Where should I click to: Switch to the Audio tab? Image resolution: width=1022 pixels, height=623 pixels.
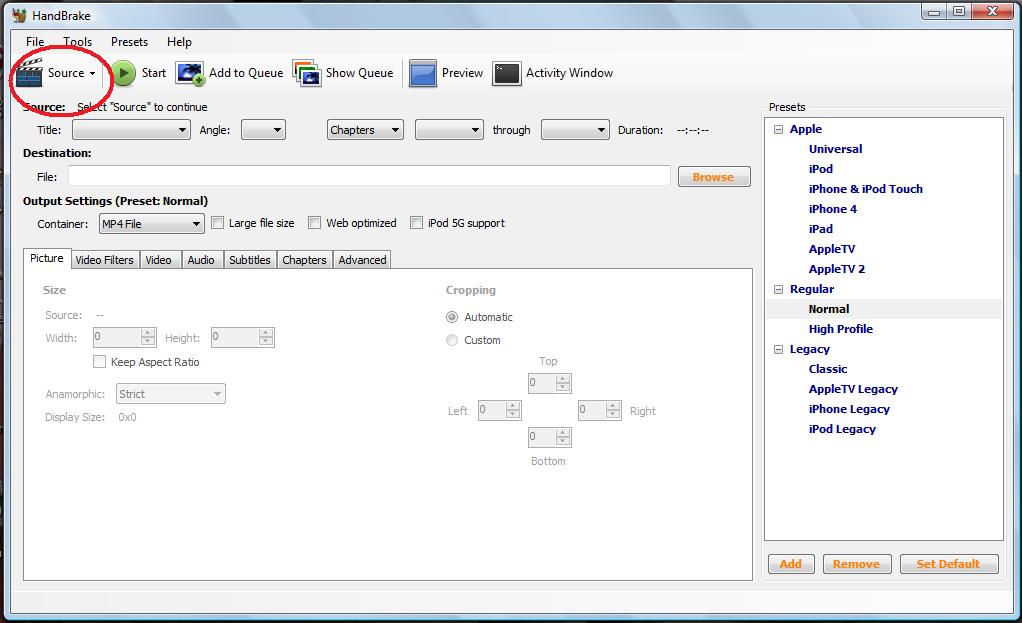[201, 260]
